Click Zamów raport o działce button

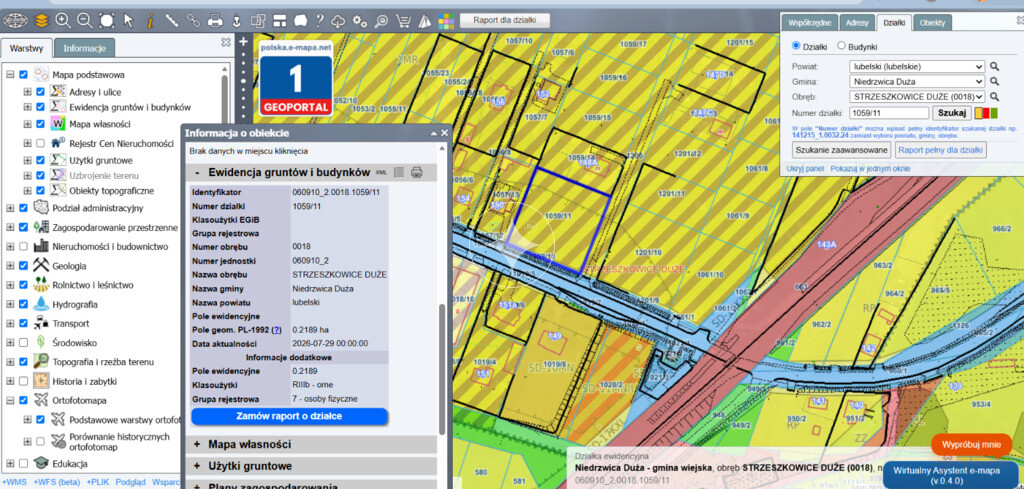(x=289, y=416)
